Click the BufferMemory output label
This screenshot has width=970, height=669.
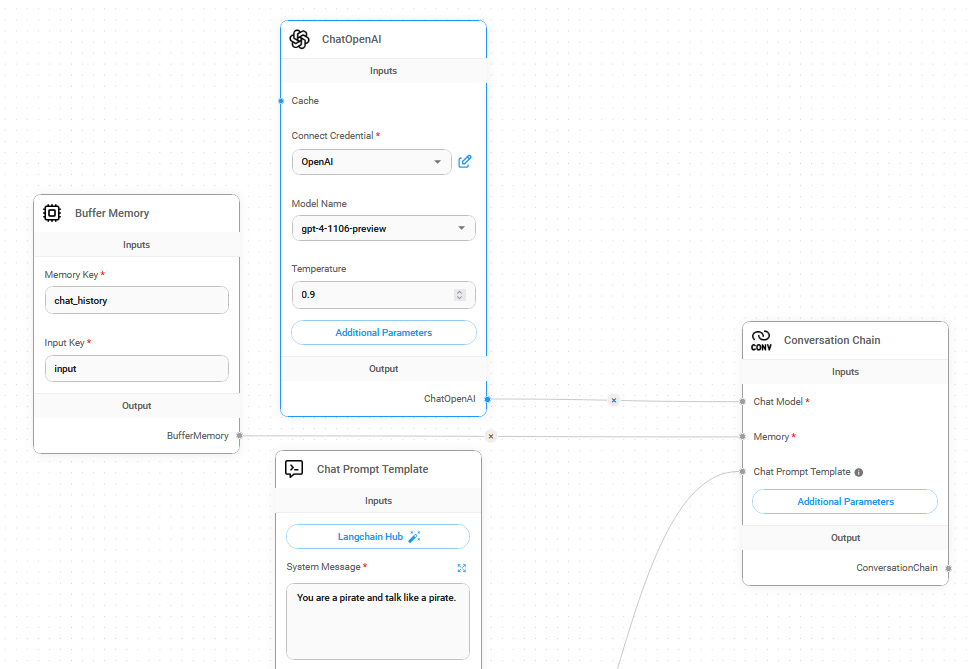[197, 436]
